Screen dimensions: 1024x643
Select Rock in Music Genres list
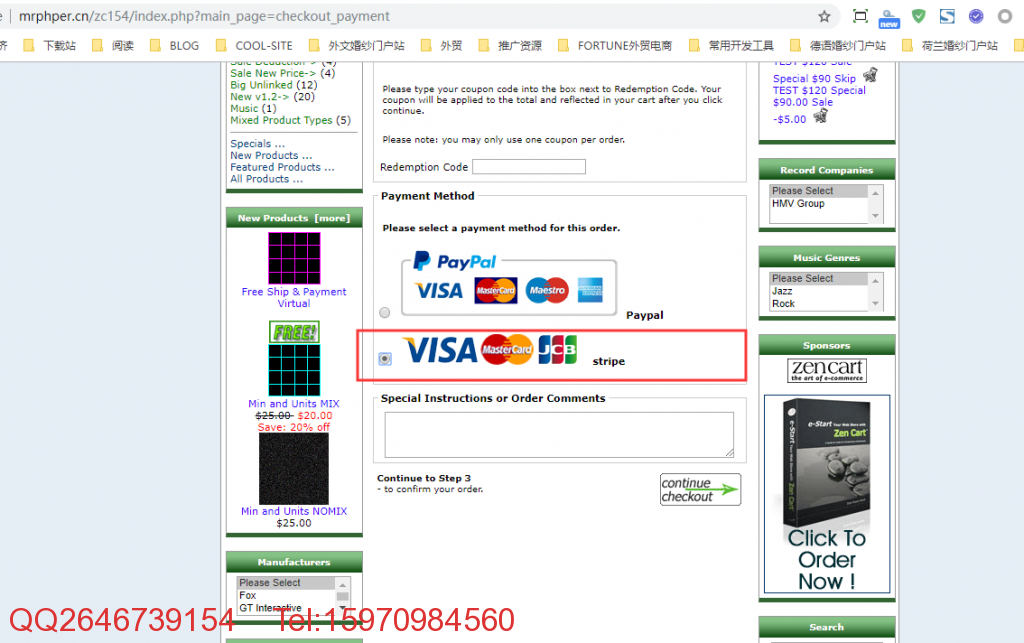click(x=819, y=304)
